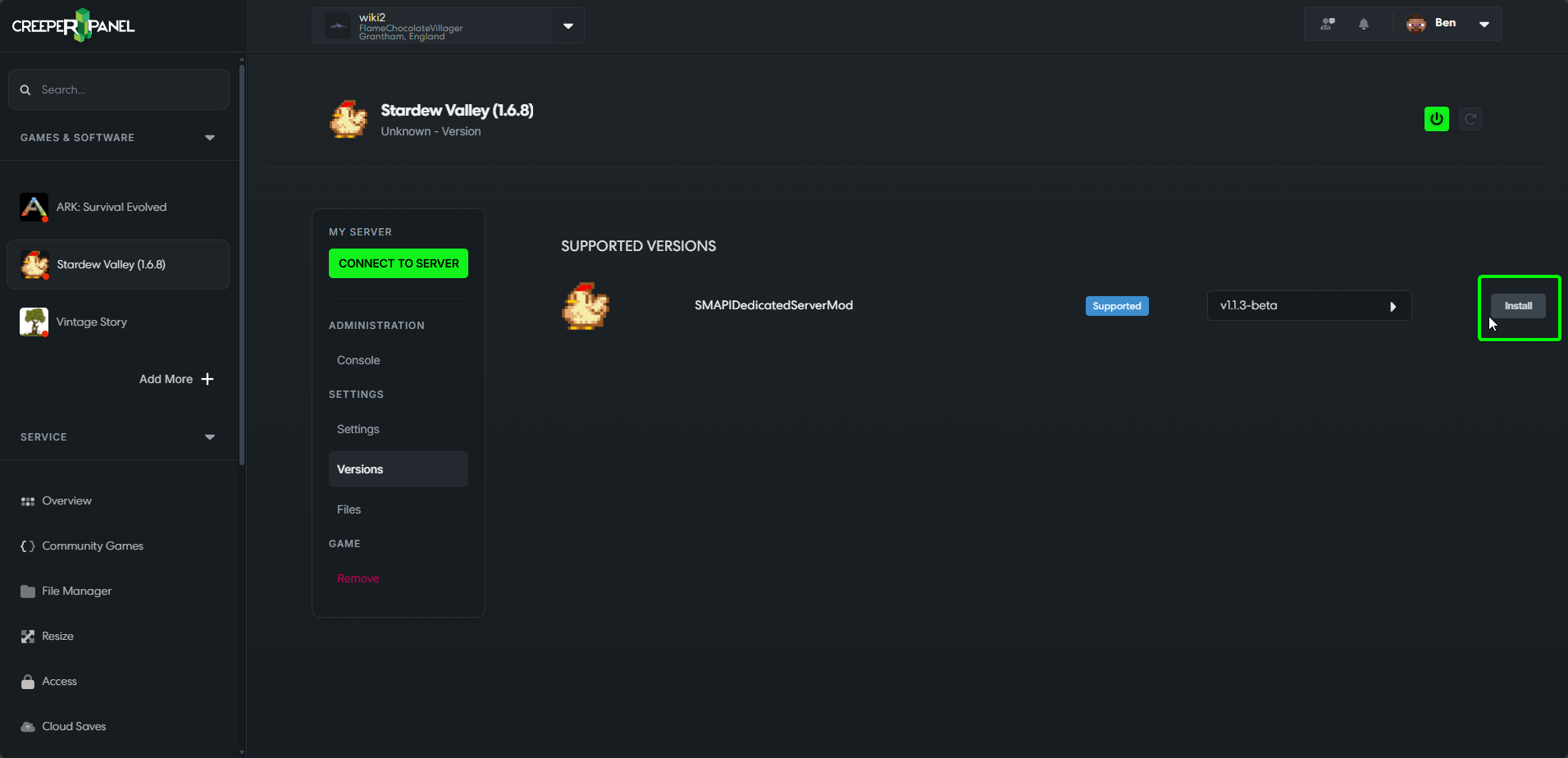The height and width of the screenshot is (758, 1568).
Task: Open Community Games link
Action: pyautogui.click(x=93, y=546)
